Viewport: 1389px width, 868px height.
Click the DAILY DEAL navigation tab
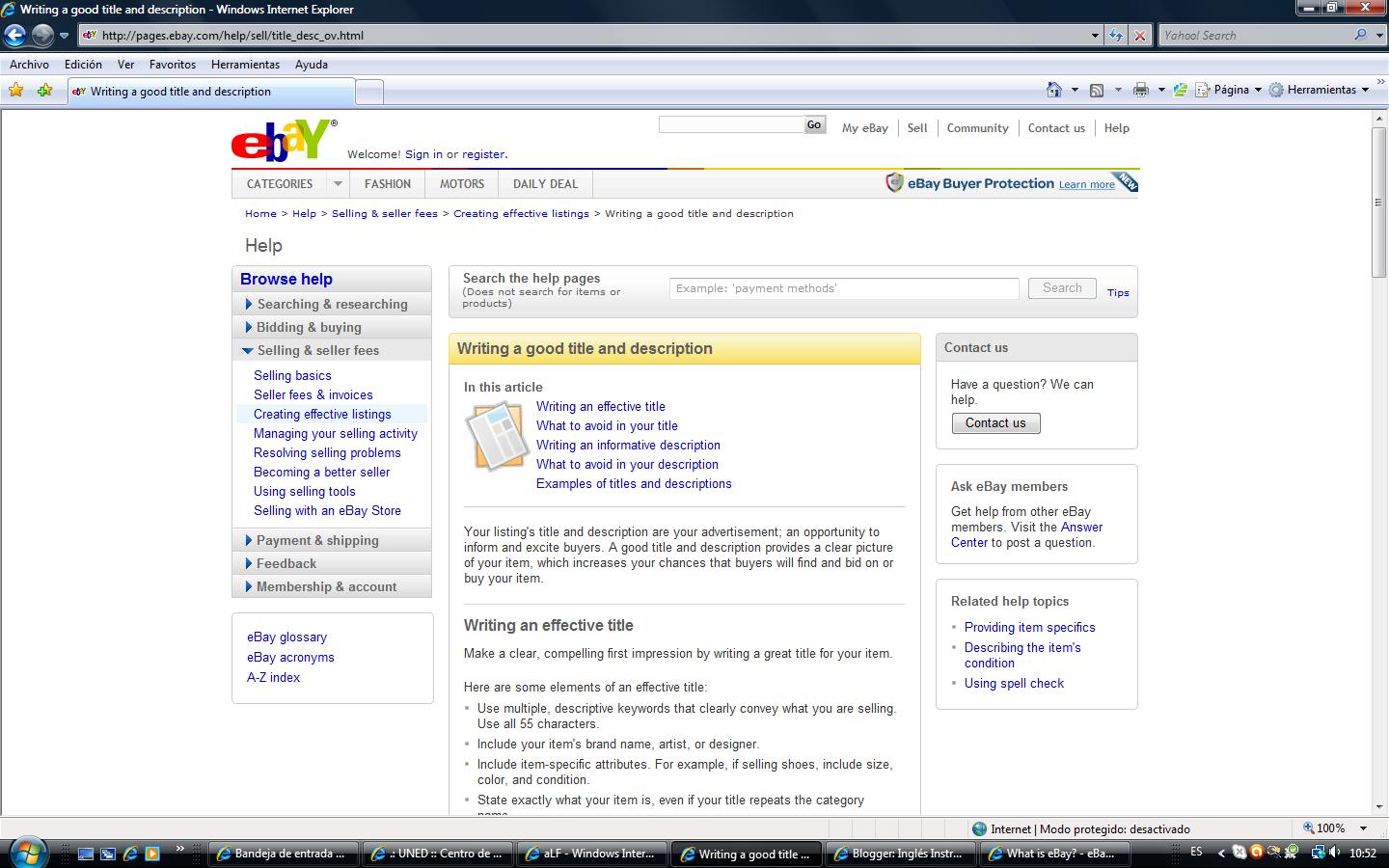[x=546, y=183]
